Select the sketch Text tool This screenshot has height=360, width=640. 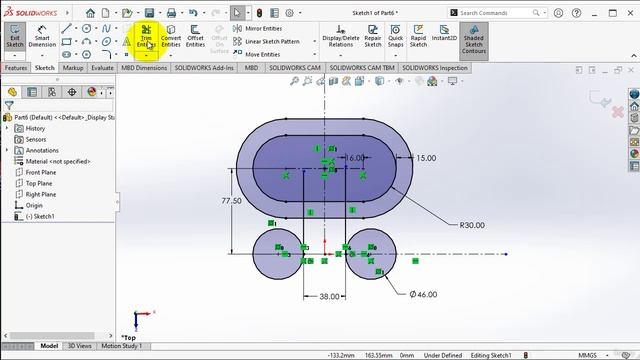pos(127,41)
